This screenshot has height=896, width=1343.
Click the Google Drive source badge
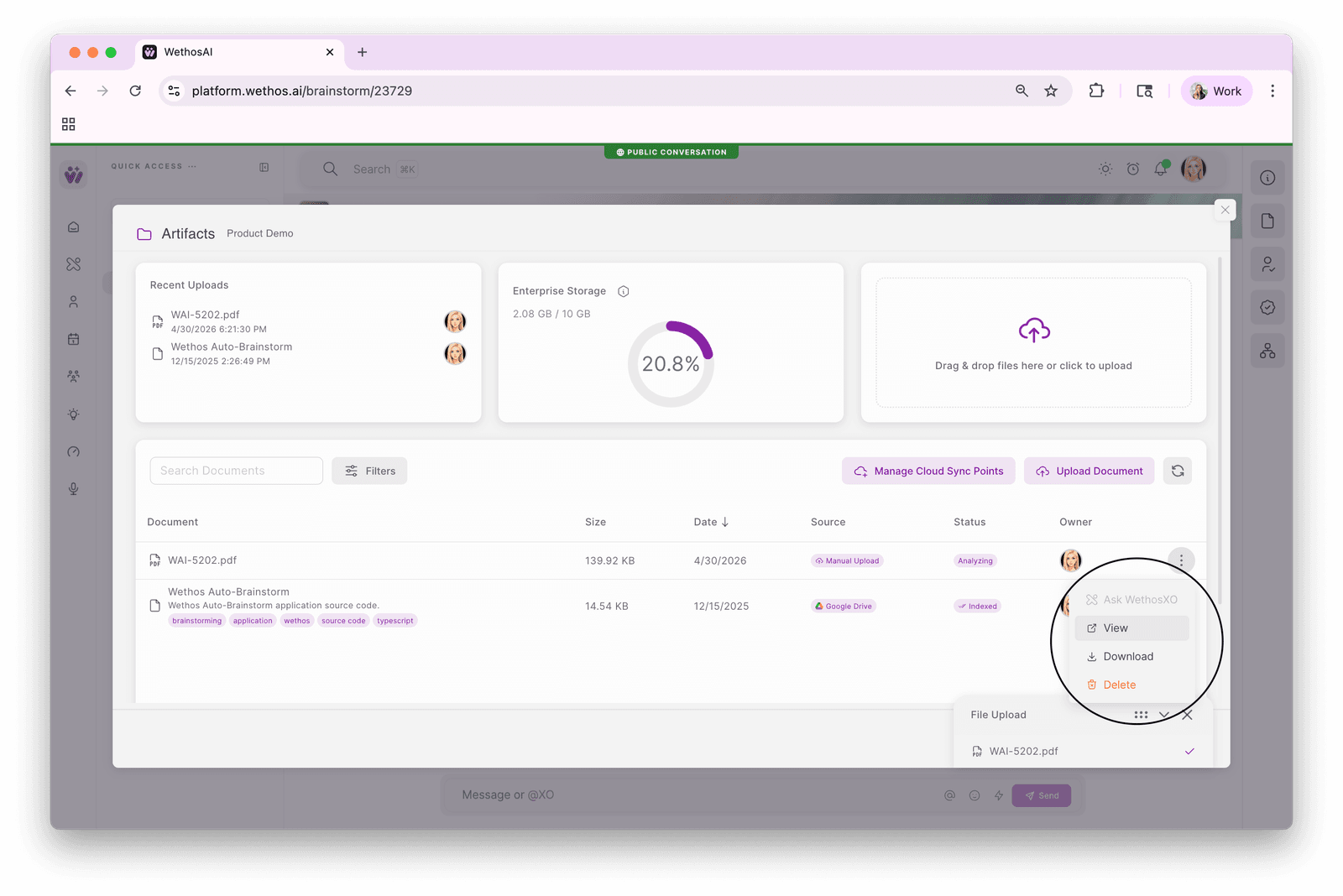844,606
